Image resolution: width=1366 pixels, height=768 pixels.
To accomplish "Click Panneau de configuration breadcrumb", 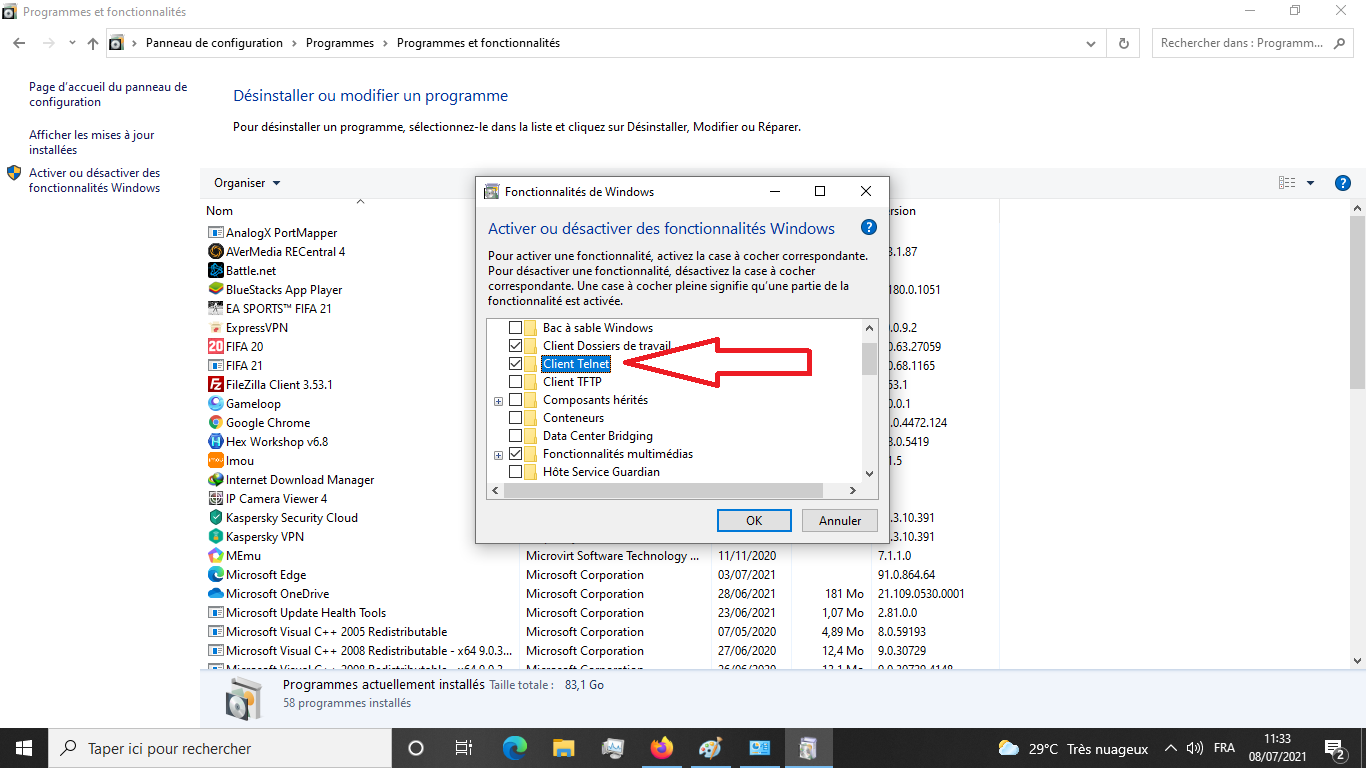I will [214, 43].
